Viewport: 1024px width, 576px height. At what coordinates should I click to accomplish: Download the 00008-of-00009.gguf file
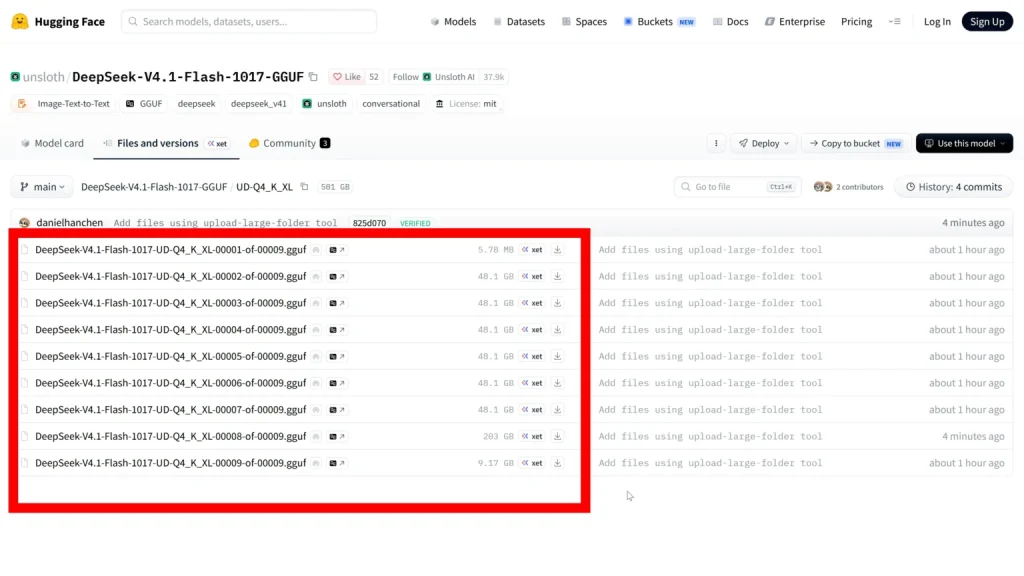557,436
